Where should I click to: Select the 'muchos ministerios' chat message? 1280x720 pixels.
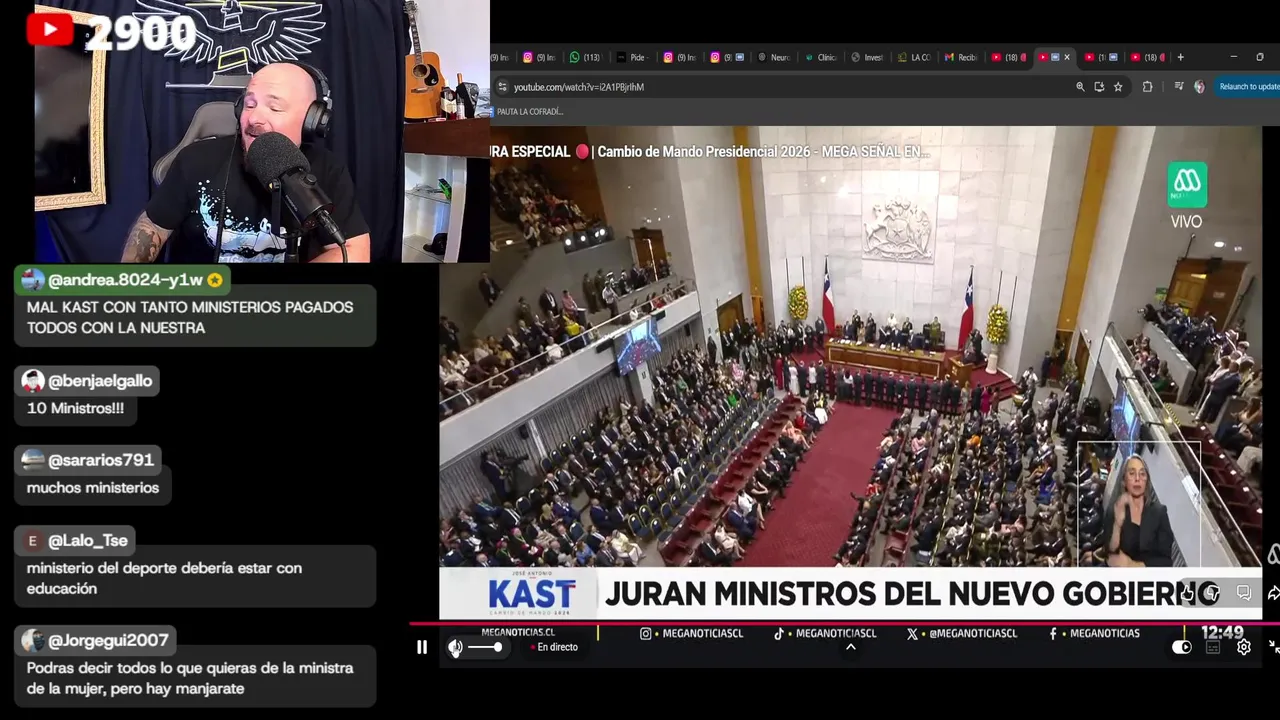tap(93, 488)
